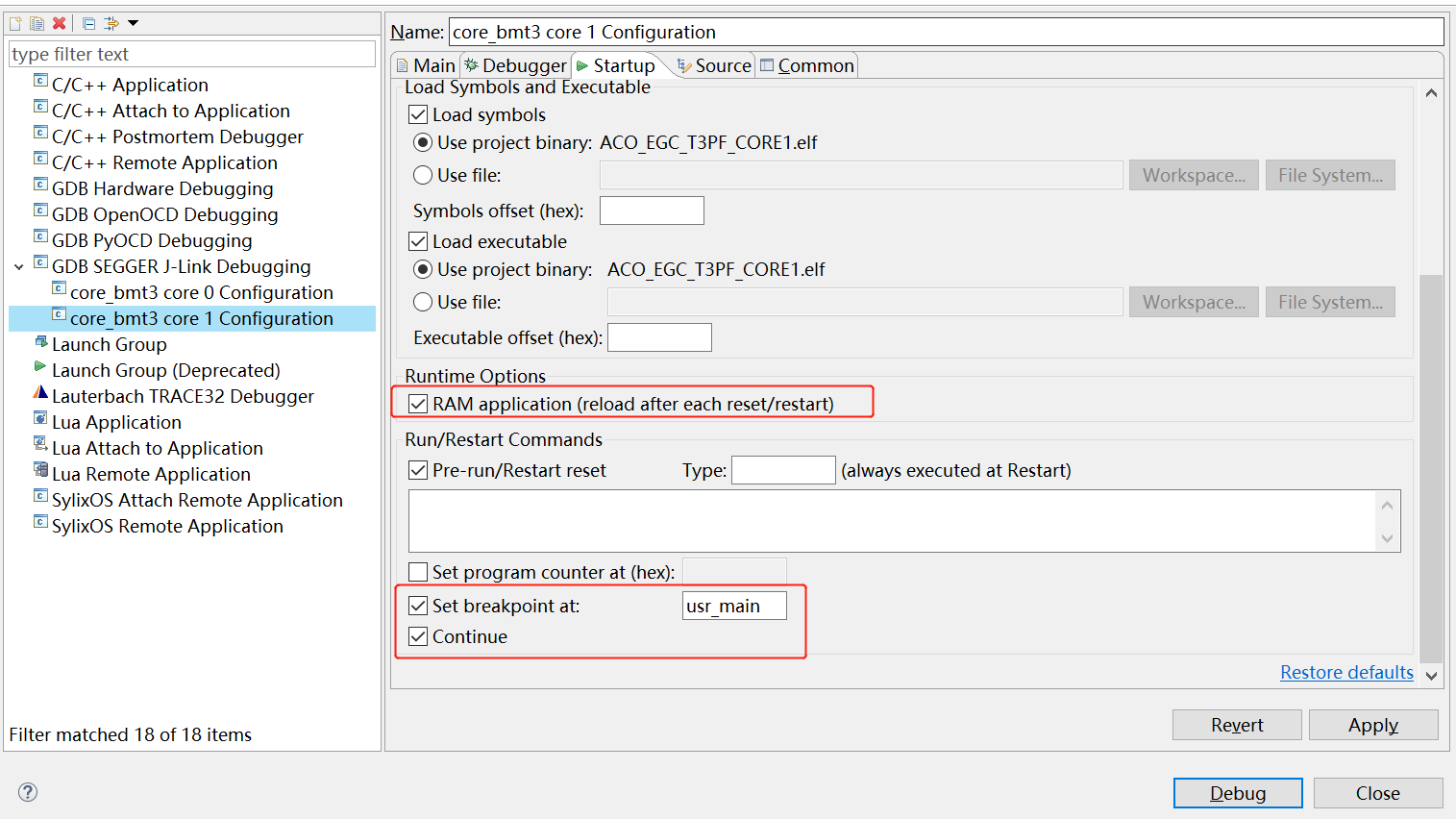Click the breakpoint field containing usr_main
Viewport: 1456px width, 819px height.
click(x=734, y=606)
